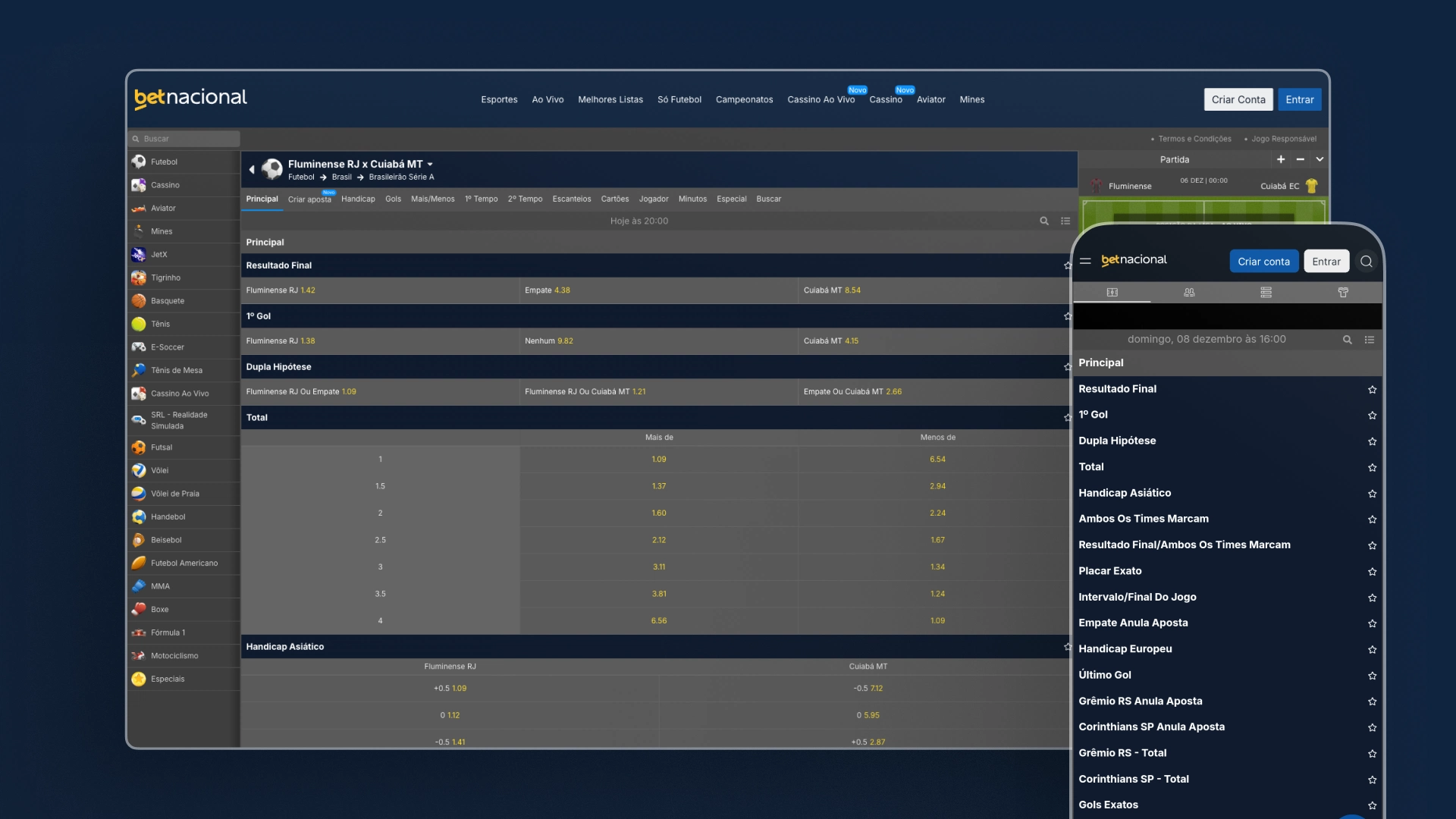This screenshot has width=1456, height=819.
Task: Click the search input field in sidebar
Action: pos(184,139)
